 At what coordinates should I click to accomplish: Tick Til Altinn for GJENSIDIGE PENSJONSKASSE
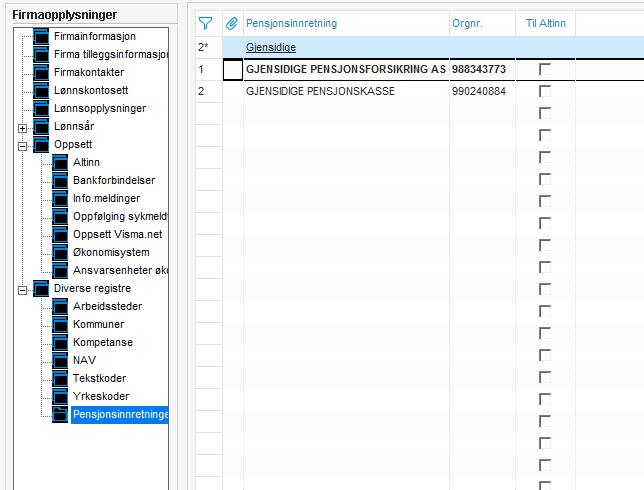pos(545,91)
